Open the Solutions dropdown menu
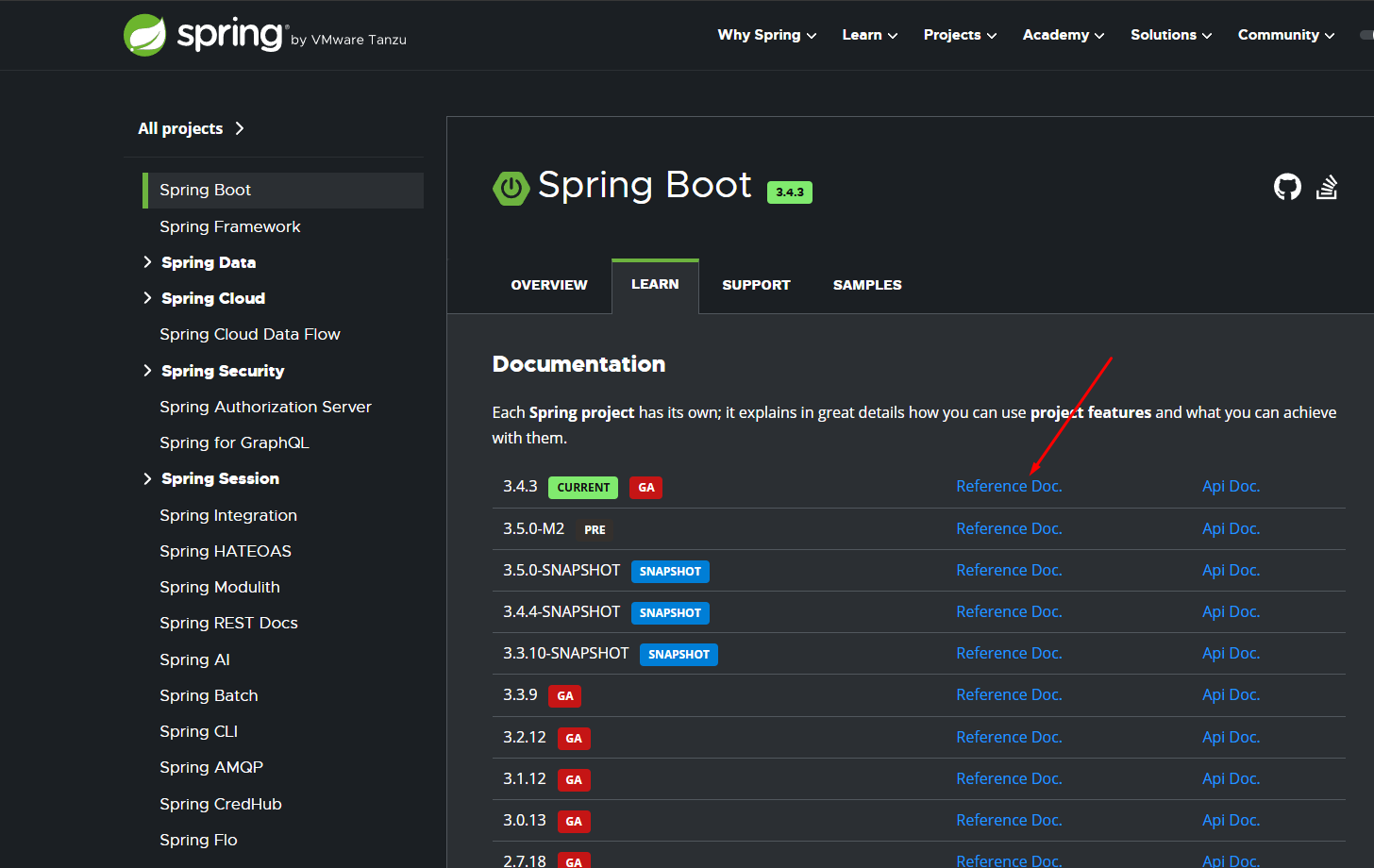 tap(1171, 35)
